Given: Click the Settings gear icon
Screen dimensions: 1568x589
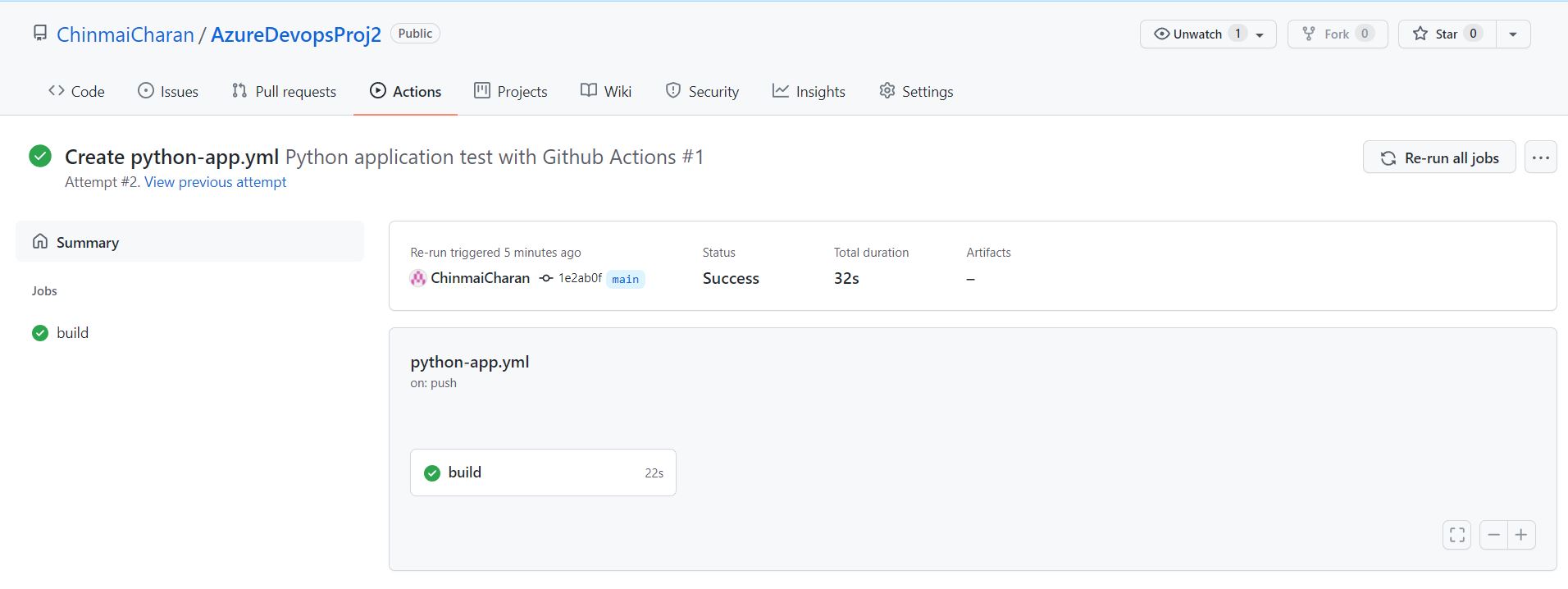Looking at the screenshot, I should (887, 90).
